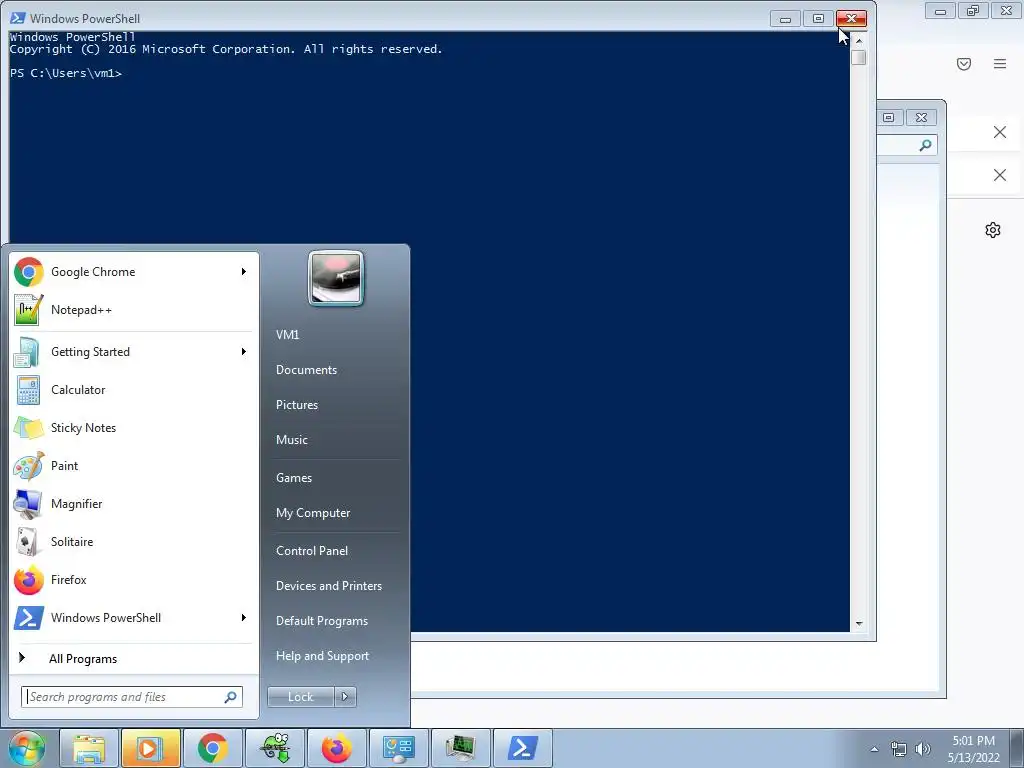Open Devices and Printers
Screen dimensions: 1024x768
point(329,586)
